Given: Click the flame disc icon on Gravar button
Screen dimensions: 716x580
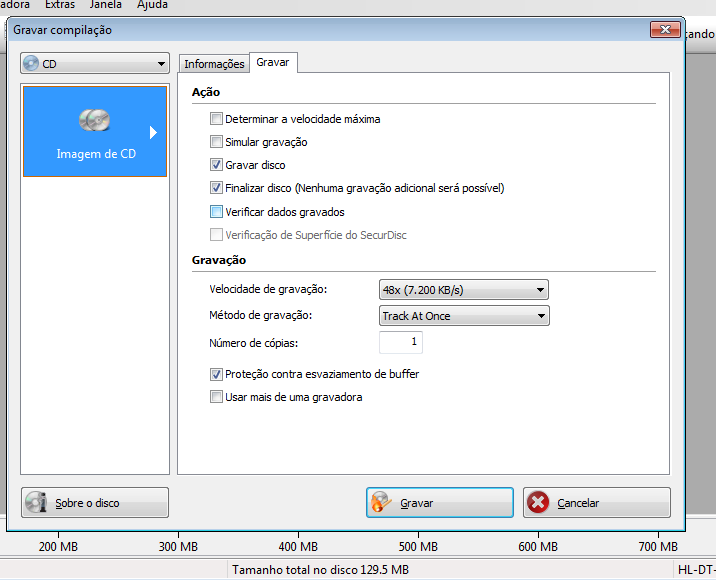Looking at the screenshot, I should [x=381, y=503].
